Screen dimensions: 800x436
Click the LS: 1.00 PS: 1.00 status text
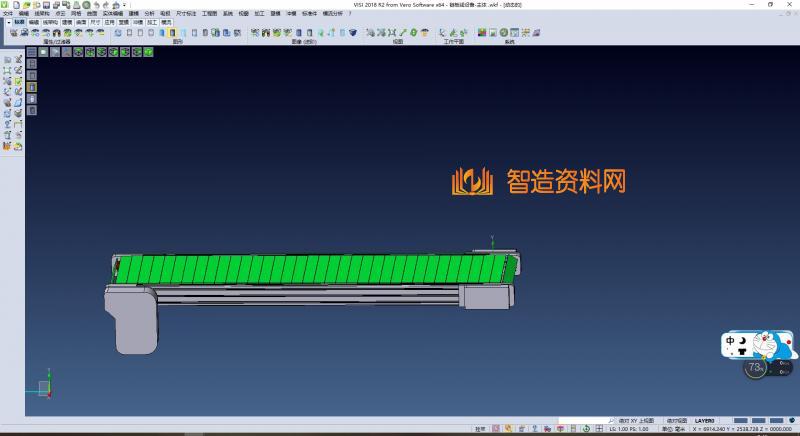(629, 429)
